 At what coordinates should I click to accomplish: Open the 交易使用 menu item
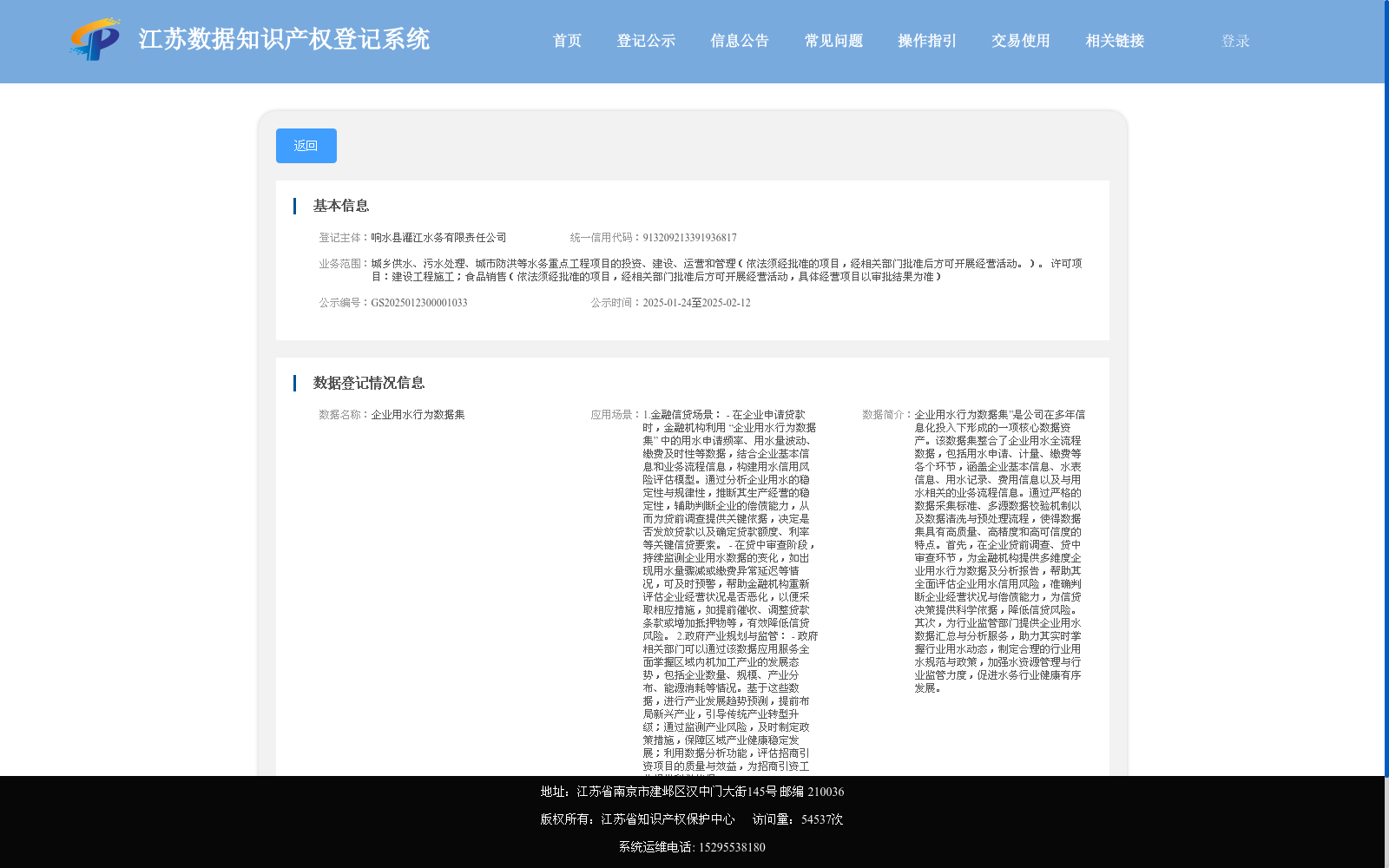click(x=1021, y=41)
